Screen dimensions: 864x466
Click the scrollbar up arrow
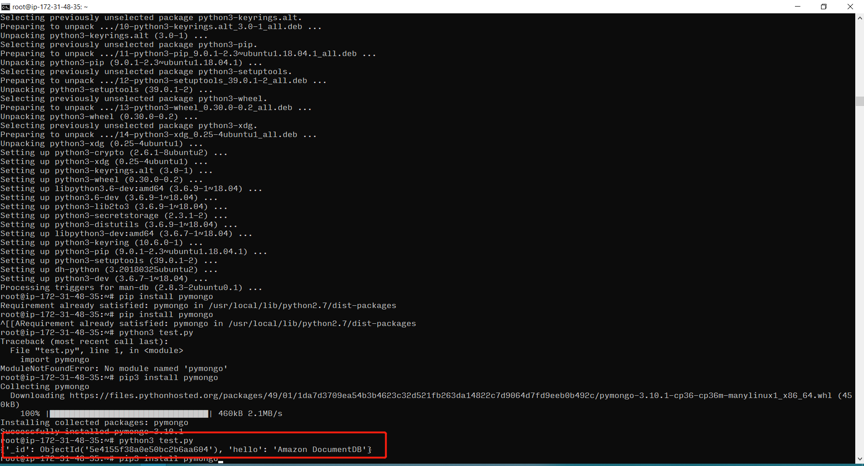point(859,18)
